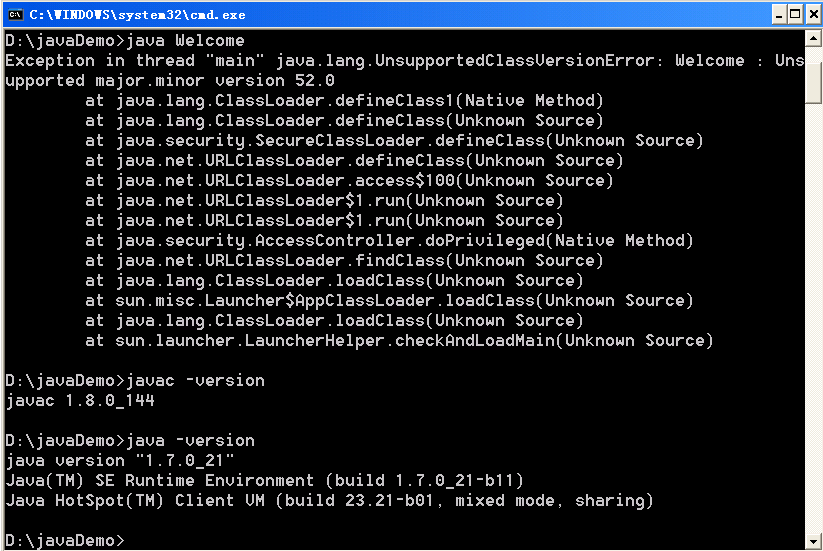This screenshot has height=551, width=823.
Task: Click the LauncherHelper.checkAndLoadMain stack line
Action: tap(399, 341)
